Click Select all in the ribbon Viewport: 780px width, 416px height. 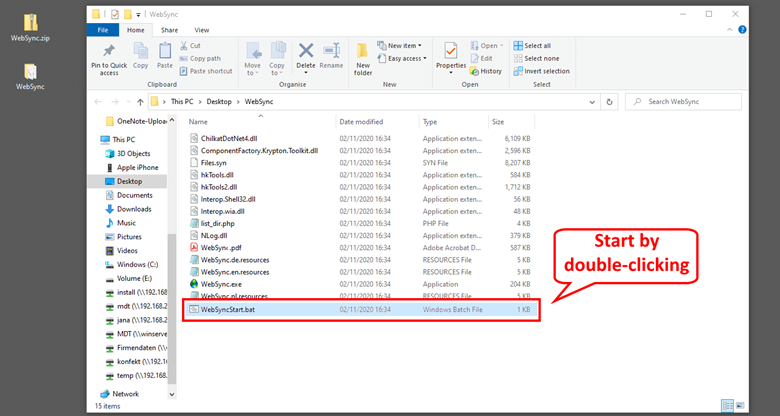[536, 45]
